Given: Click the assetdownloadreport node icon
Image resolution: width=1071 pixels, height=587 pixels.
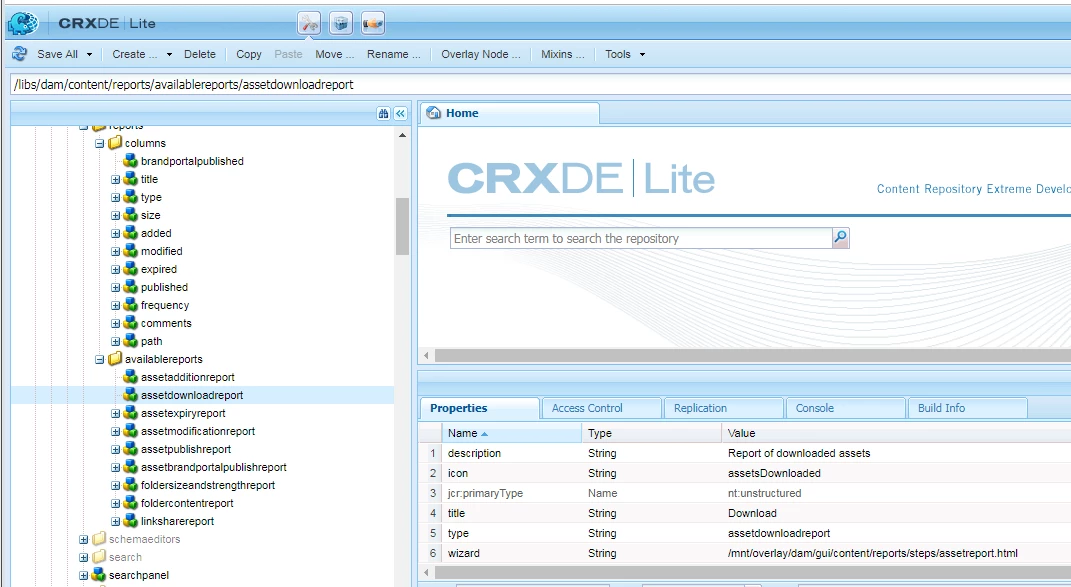Looking at the screenshot, I should (x=130, y=395).
